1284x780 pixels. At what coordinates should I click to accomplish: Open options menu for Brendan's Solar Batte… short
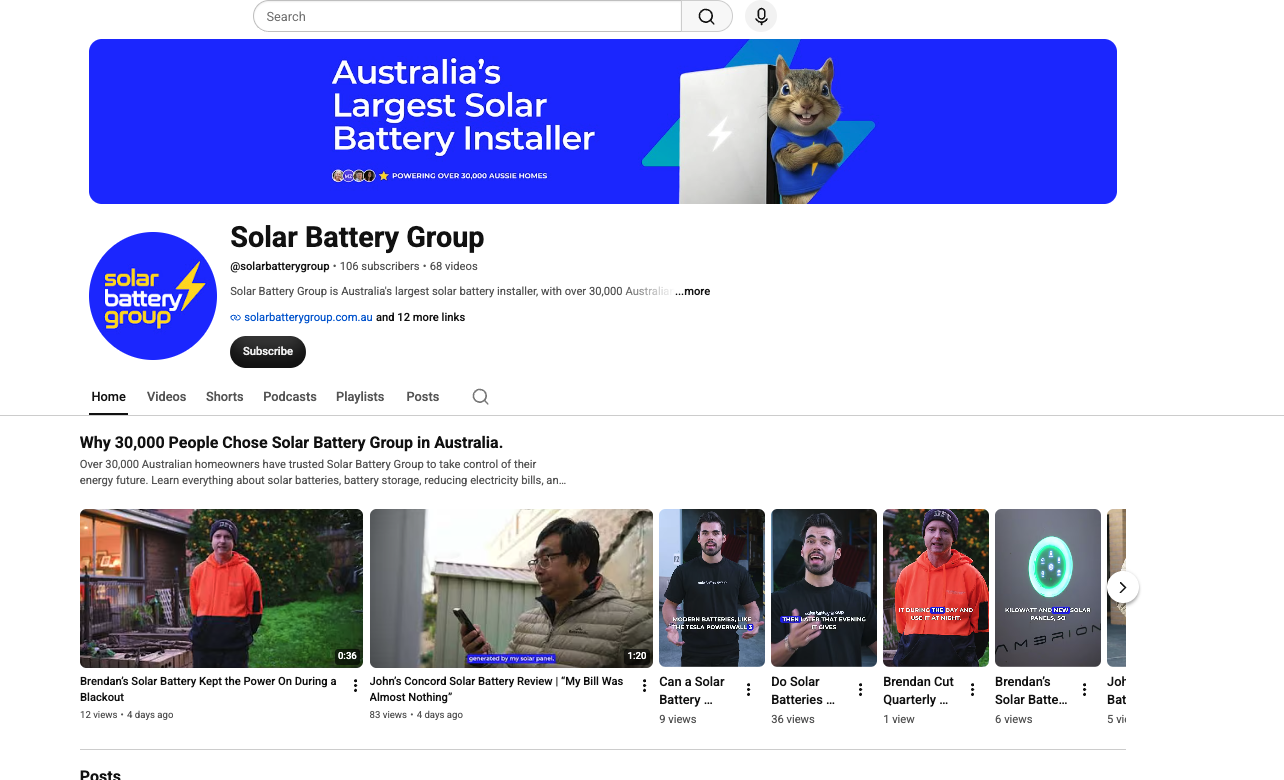[1084, 690]
